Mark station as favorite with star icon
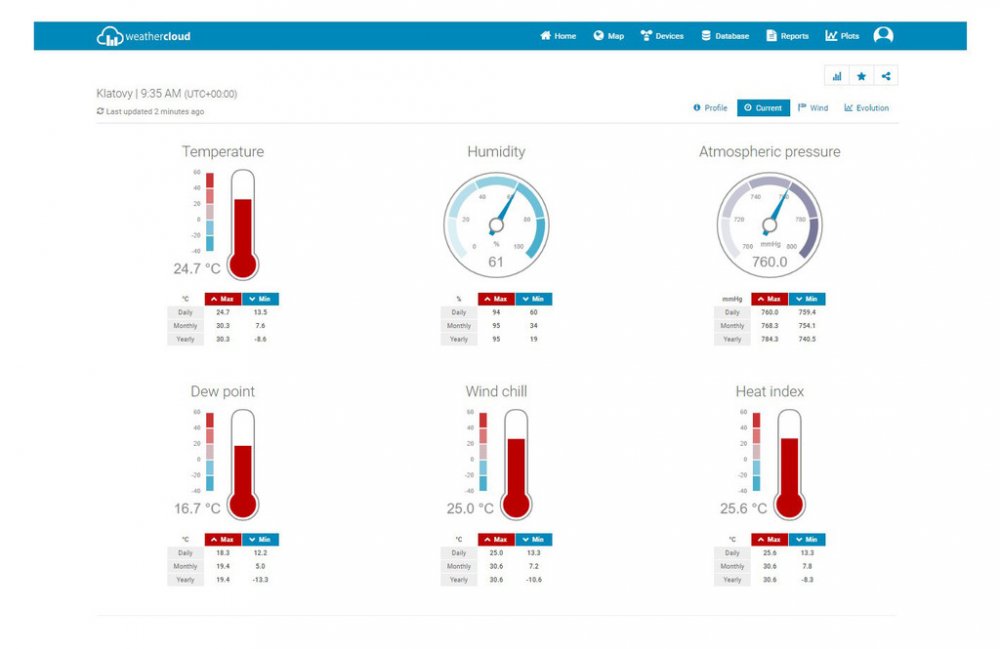The height and width of the screenshot is (649, 1000). coord(861,76)
